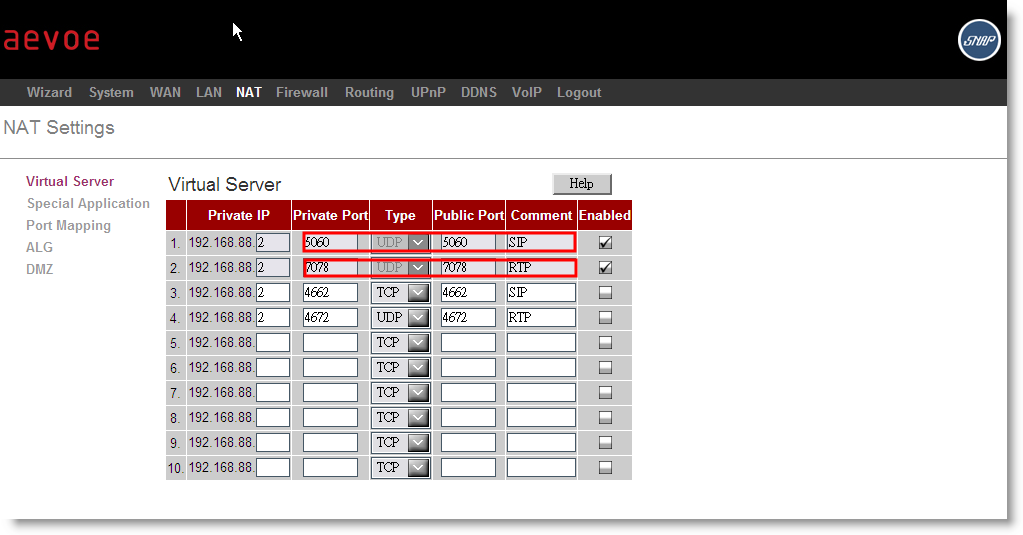Screen dimensions: 1023x535
Task: Click the Enabled column header
Action: tap(605, 215)
